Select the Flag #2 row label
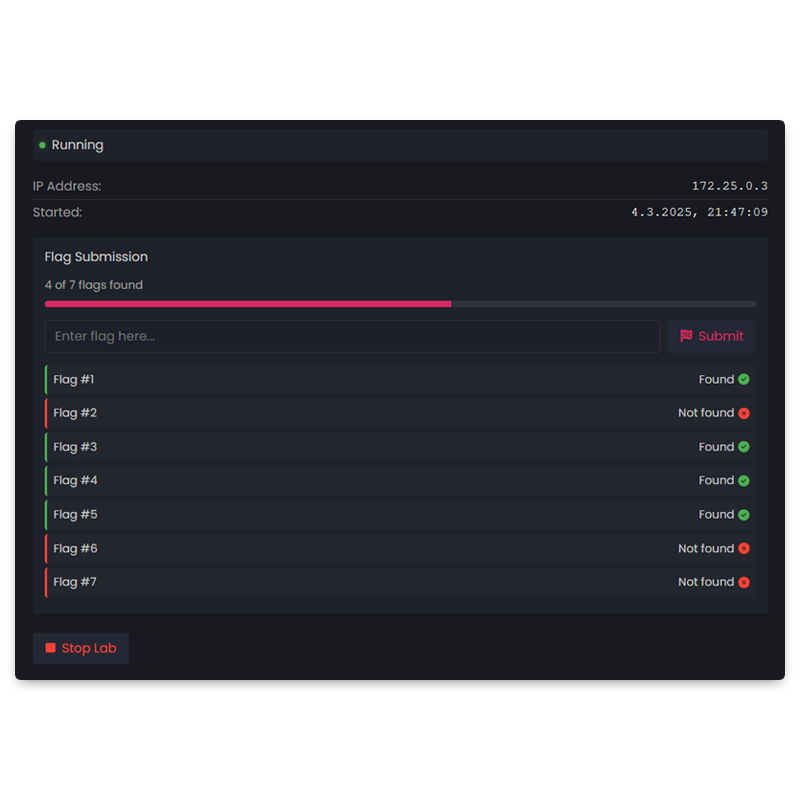Viewport: 800px width, 800px height. [75, 413]
